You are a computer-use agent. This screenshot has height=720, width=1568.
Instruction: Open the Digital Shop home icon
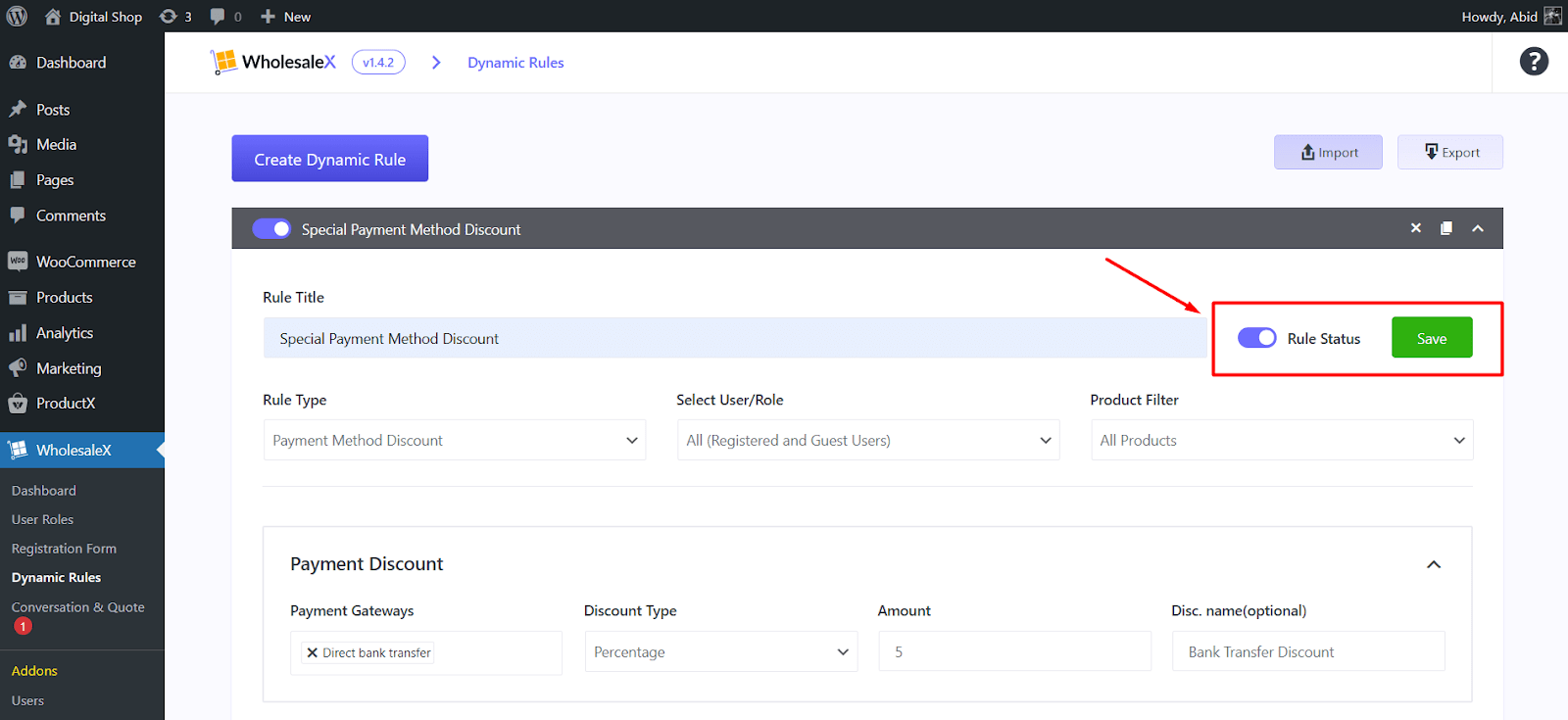pos(53,17)
